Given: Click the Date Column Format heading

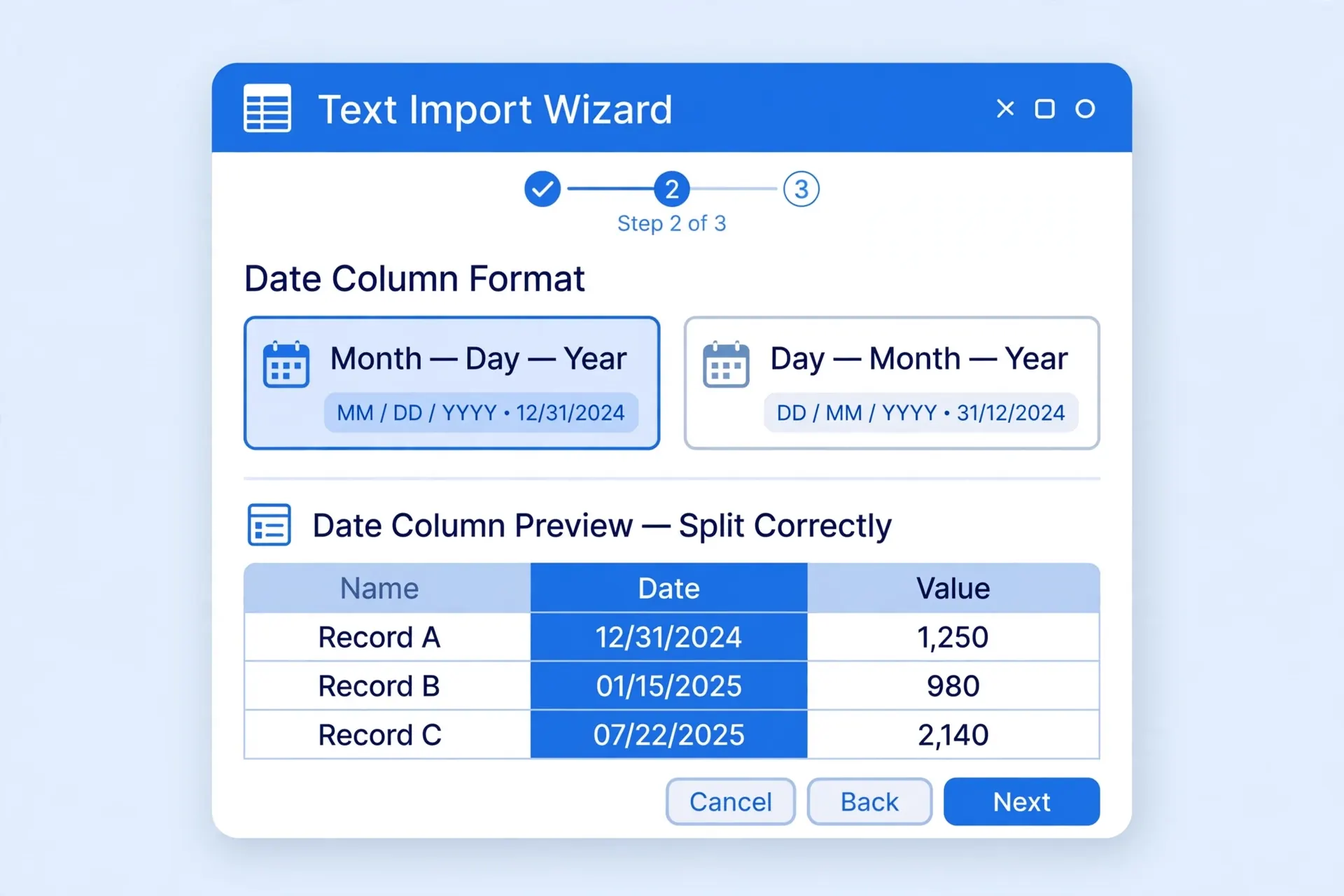Looking at the screenshot, I should 414,279.
